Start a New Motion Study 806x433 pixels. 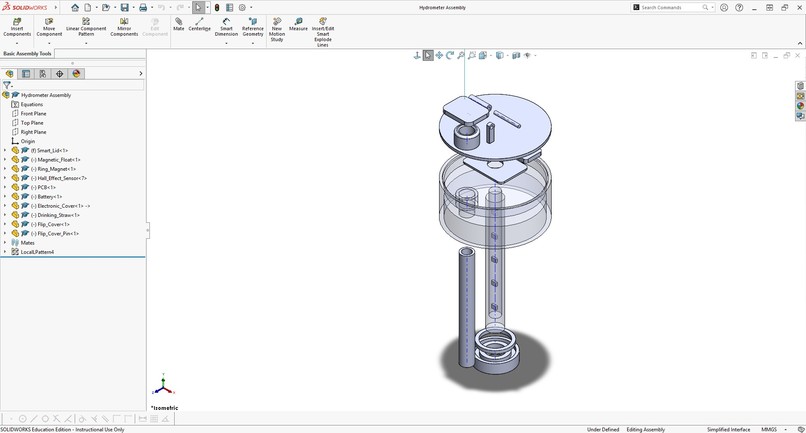277,29
